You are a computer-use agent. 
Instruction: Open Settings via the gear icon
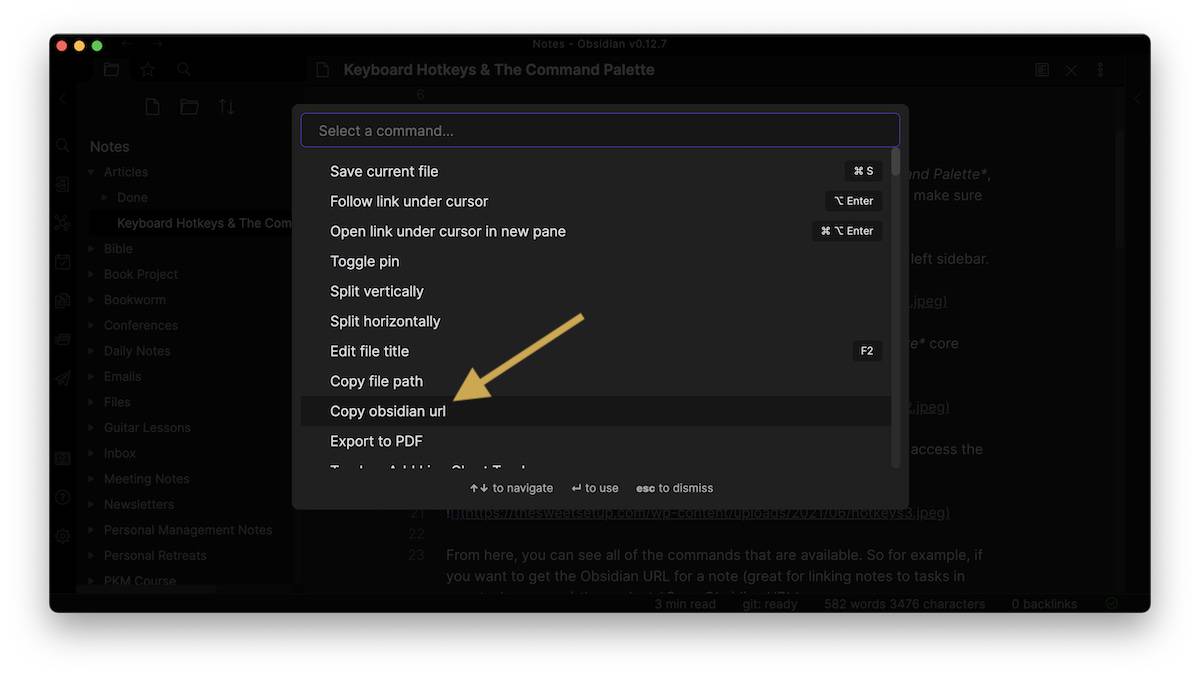tap(63, 536)
